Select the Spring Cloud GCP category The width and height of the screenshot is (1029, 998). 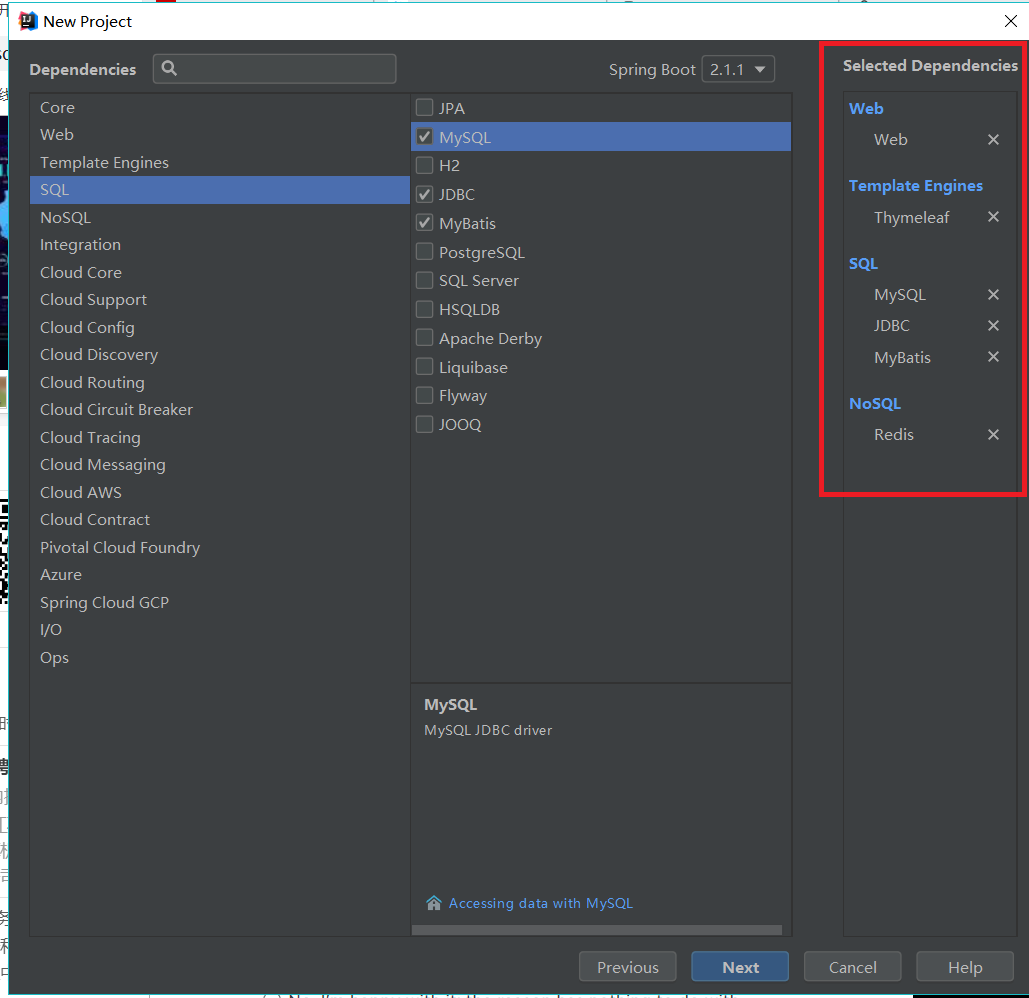click(x=220, y=602)
